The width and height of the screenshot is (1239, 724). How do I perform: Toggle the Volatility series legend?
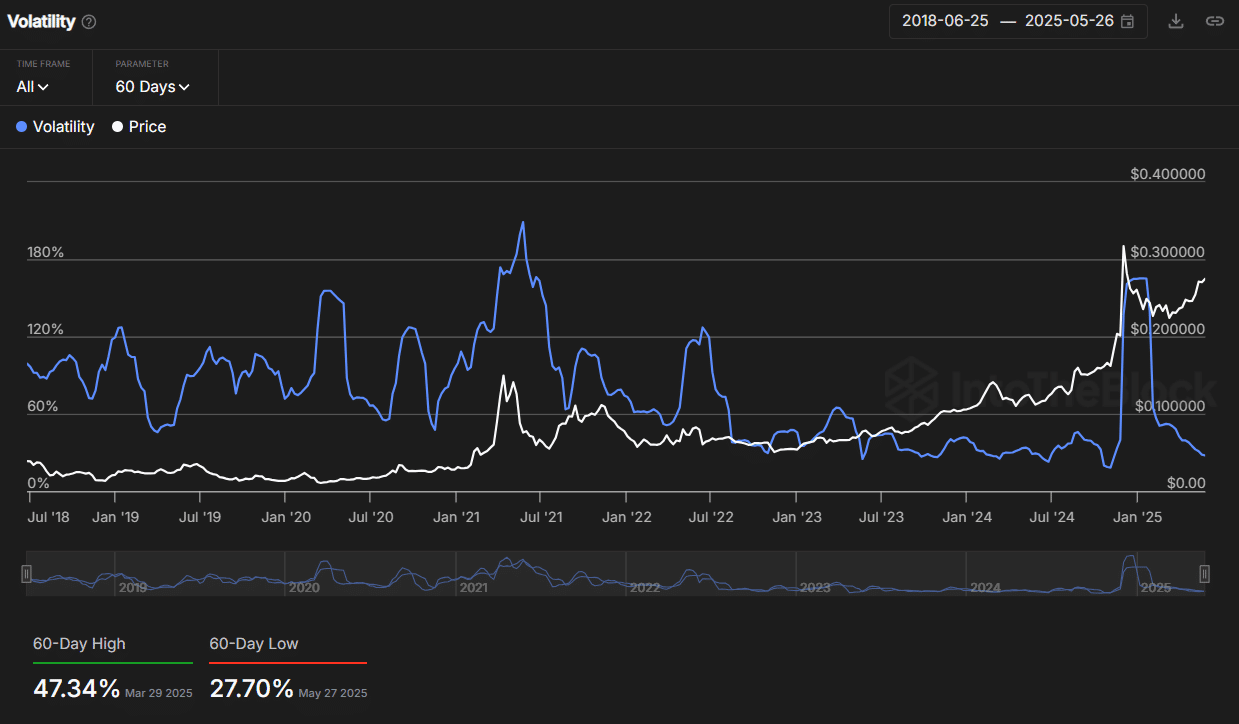(x=55, y=127)
